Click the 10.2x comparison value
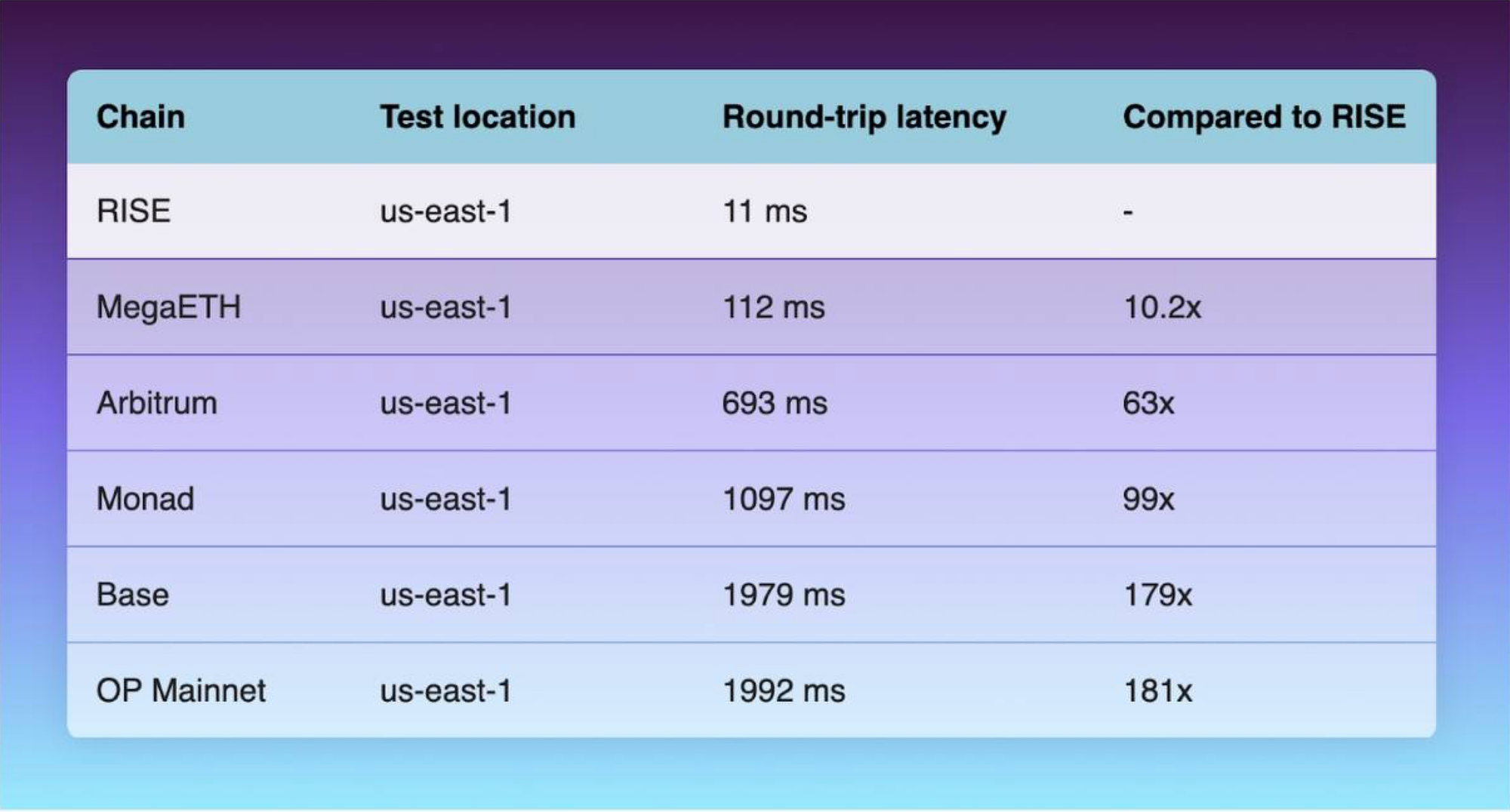1510x812 pixels. (1162, 307)
